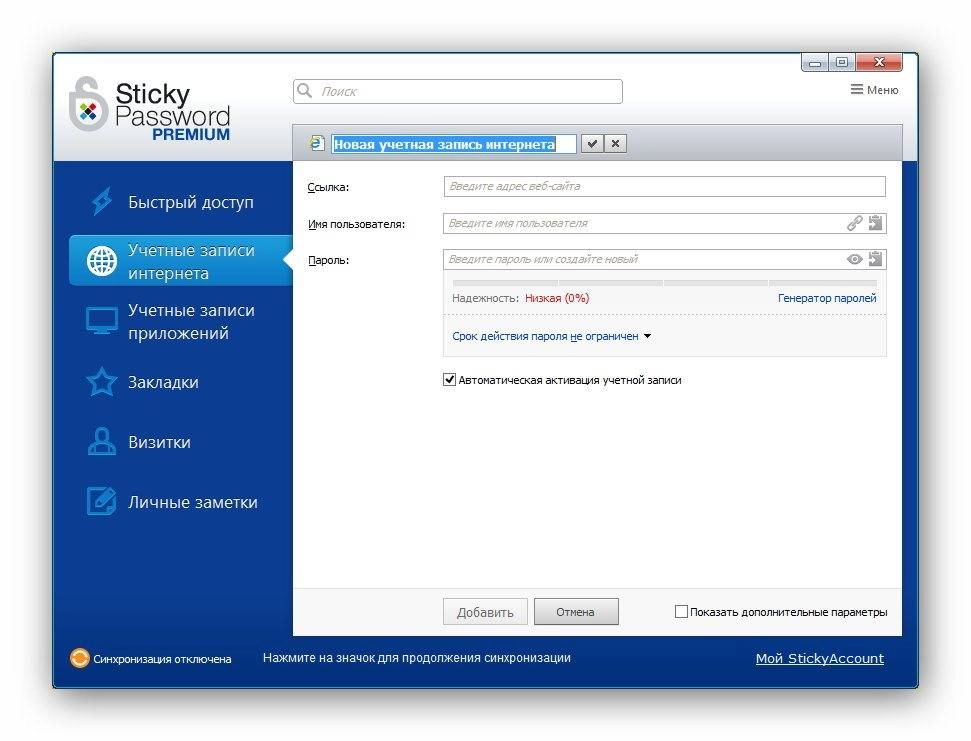Open the hamburger Меню icon

coord(857,90)
